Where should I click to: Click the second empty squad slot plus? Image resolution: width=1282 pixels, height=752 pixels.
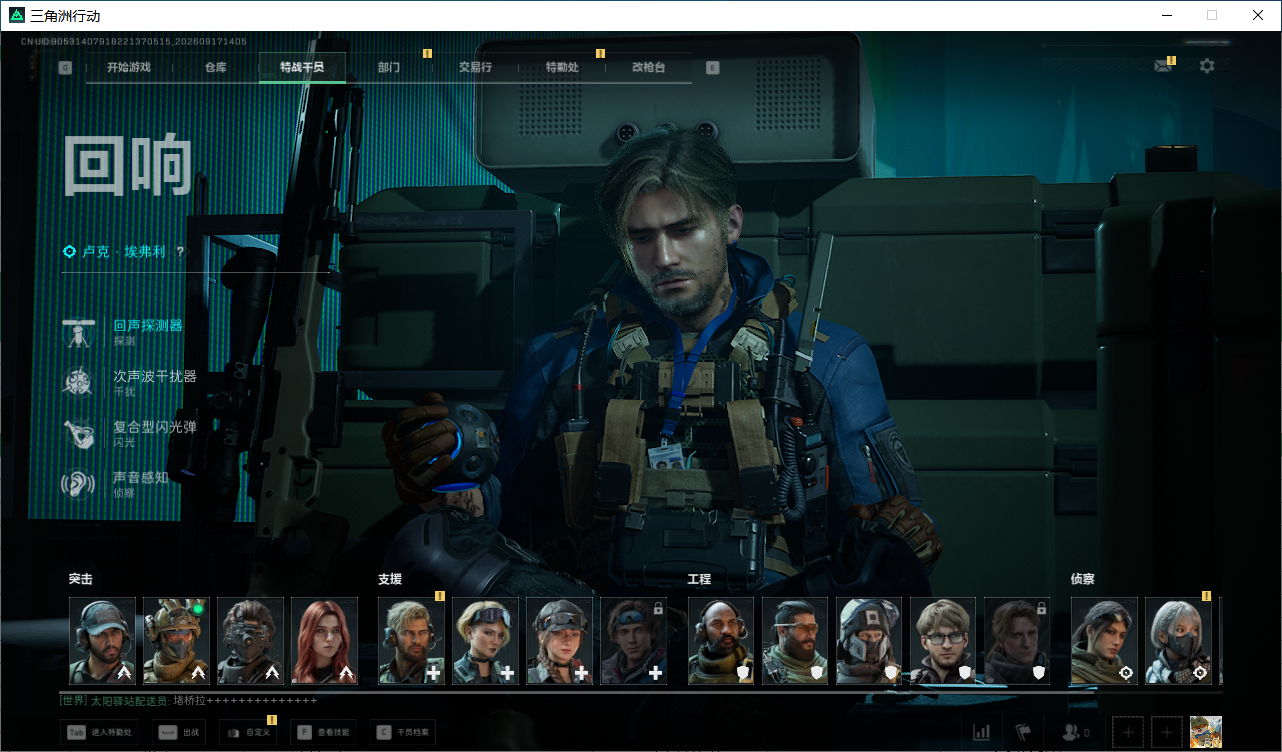[x=1167, y=733]
